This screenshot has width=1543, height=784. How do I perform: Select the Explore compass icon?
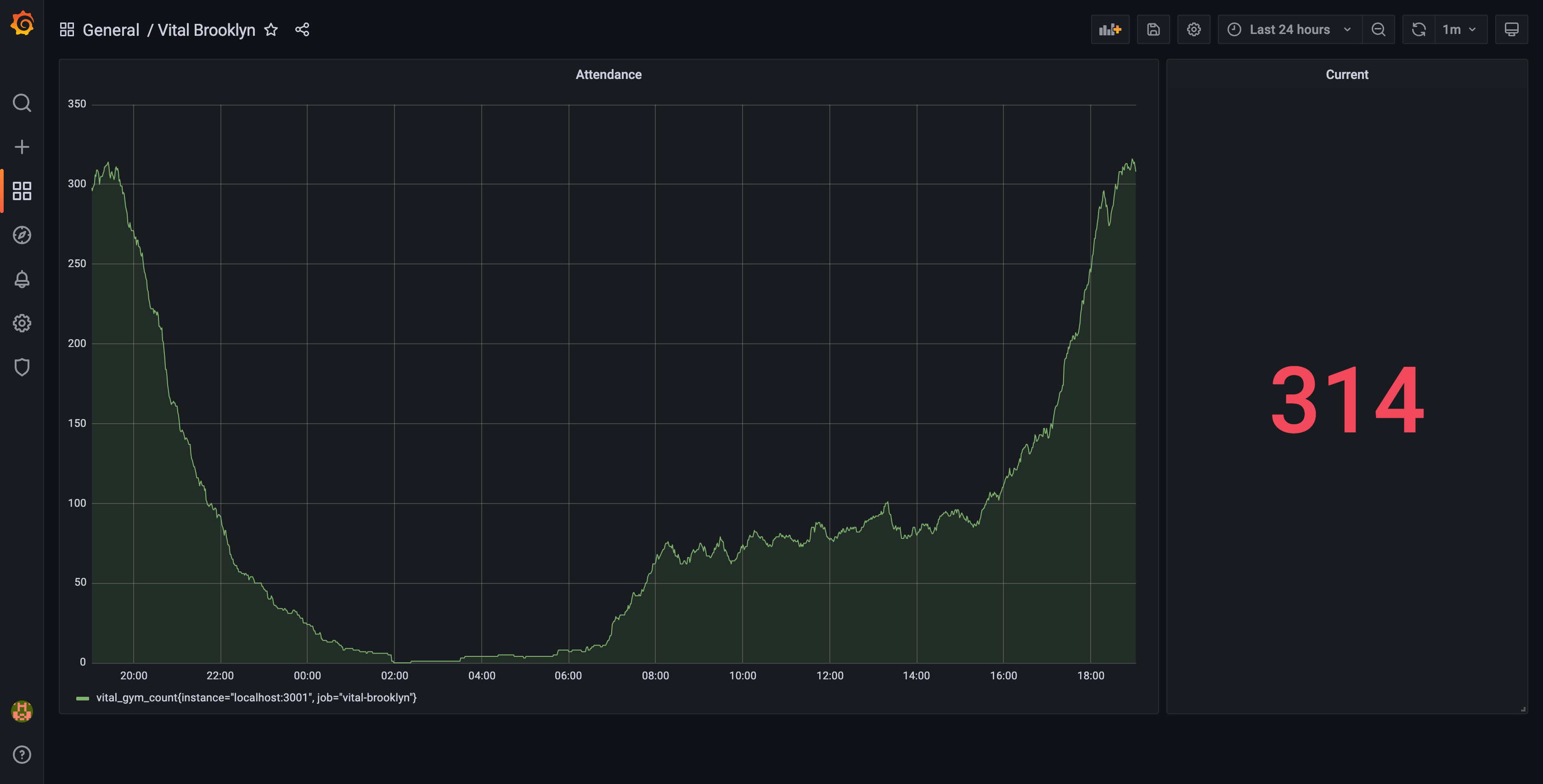coord(22,235)
